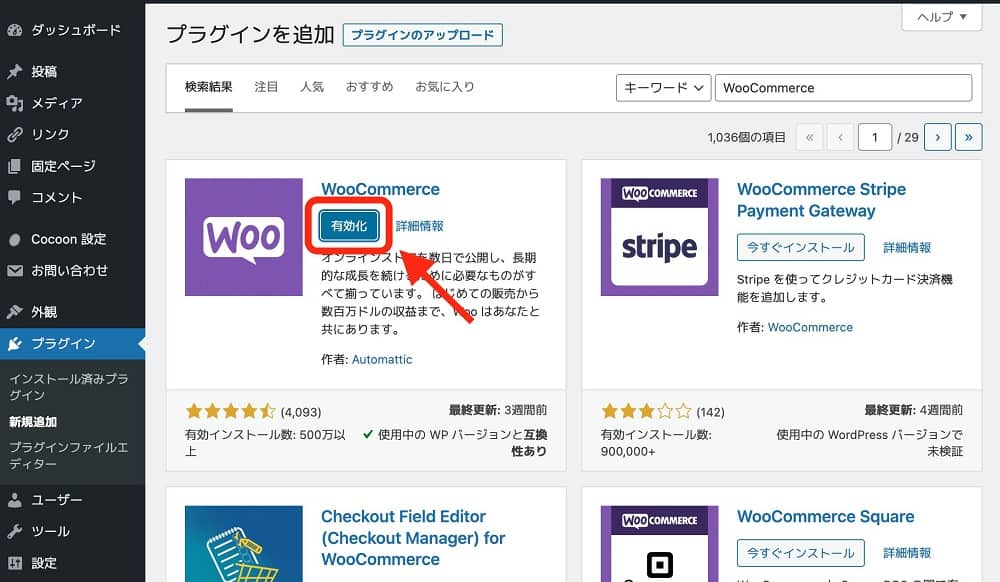This screenshot has height=582, width=1000.
Task: Switch to 検索結果 tab
Action: click(209, 87)
